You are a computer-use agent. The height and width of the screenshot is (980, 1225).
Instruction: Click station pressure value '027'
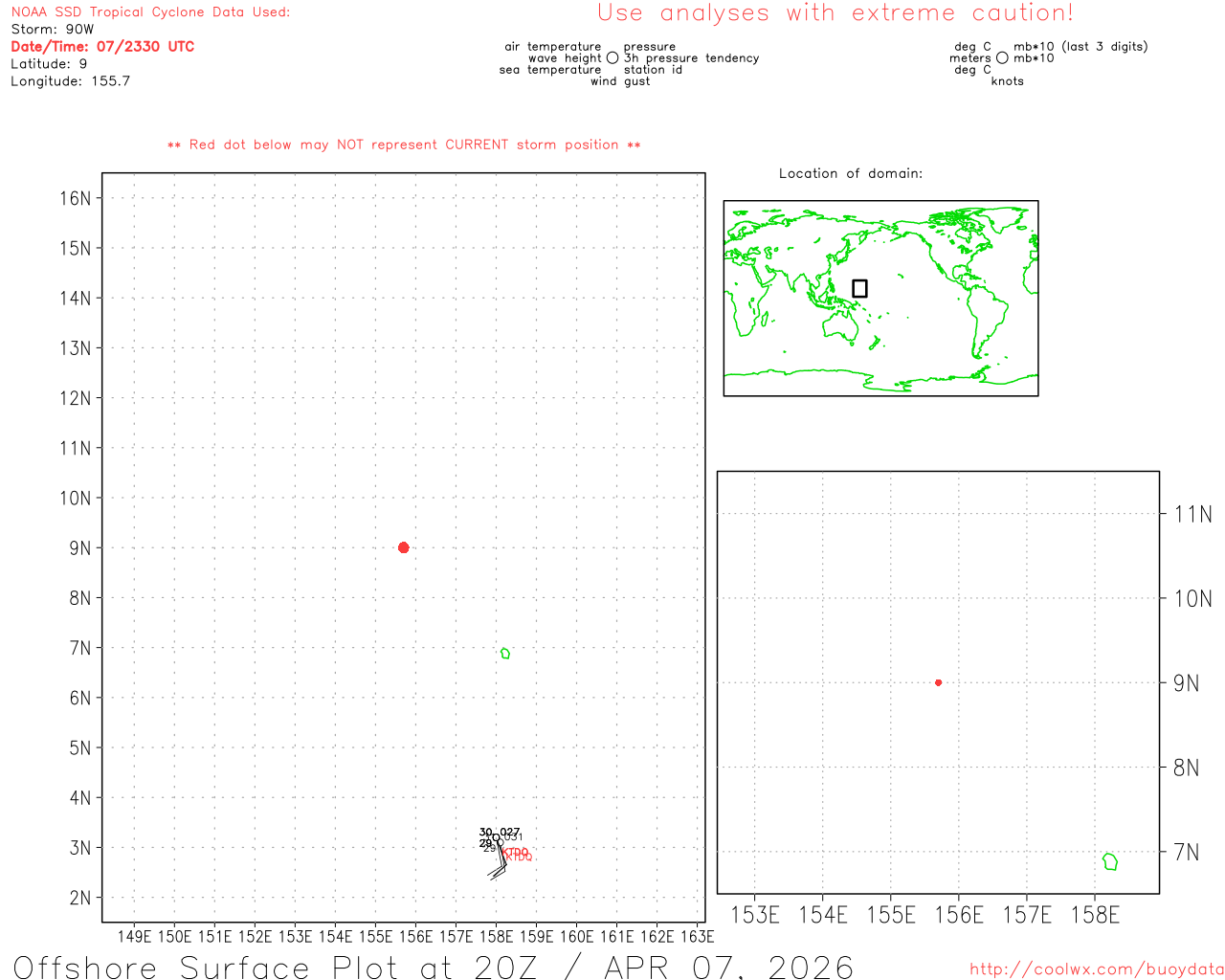coord(511,832)
